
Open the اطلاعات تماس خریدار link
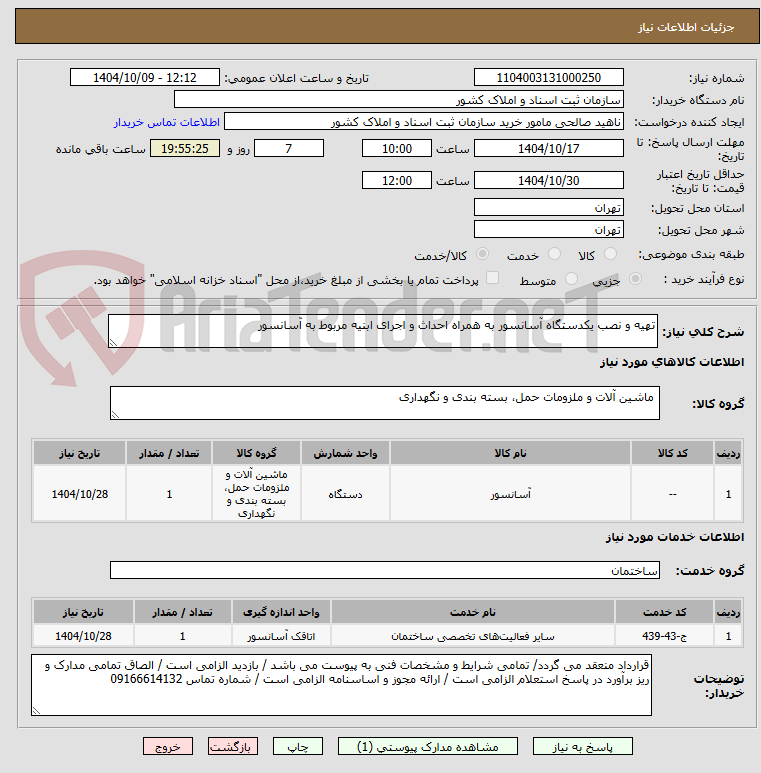(167, 122)
